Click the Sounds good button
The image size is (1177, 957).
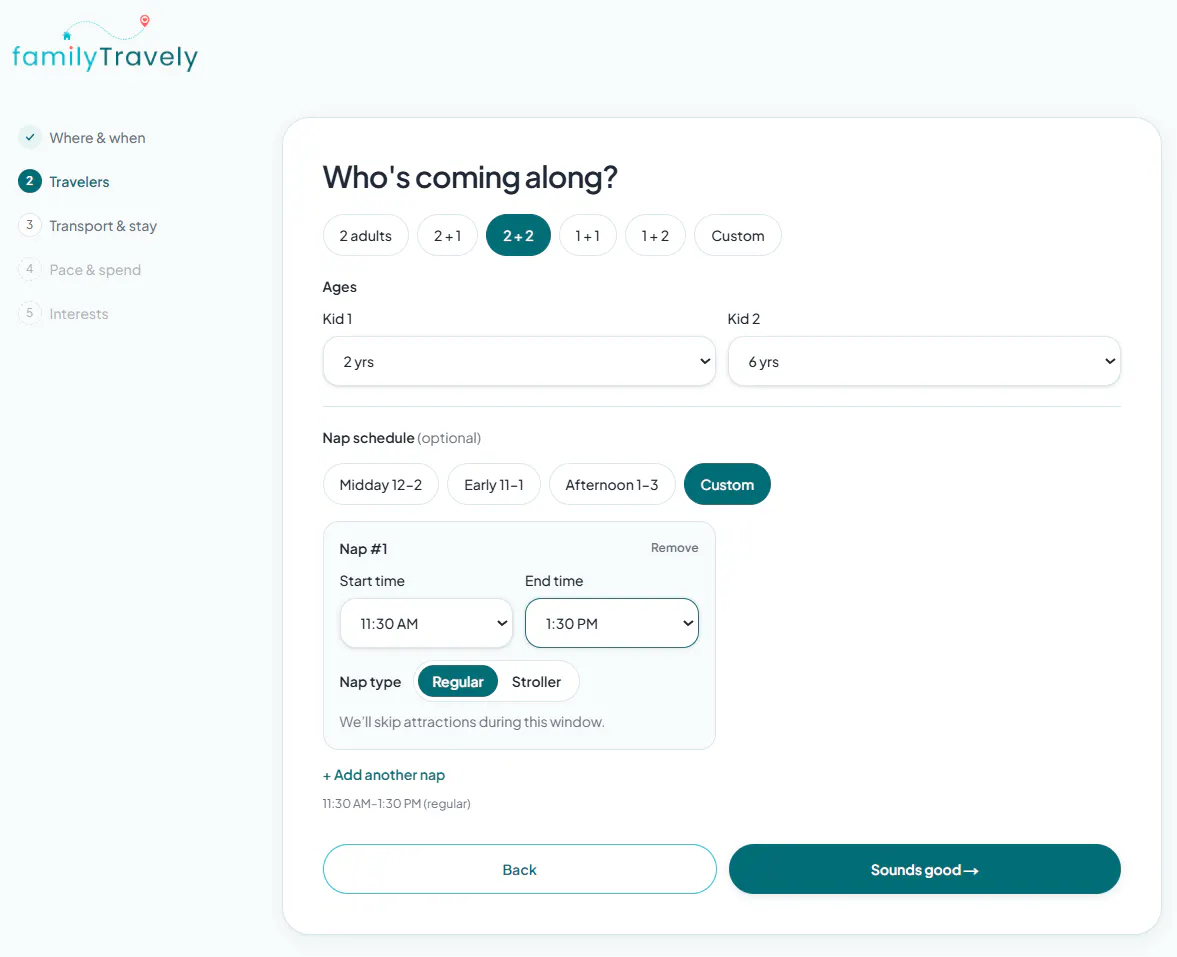click(x=924, y=869)
